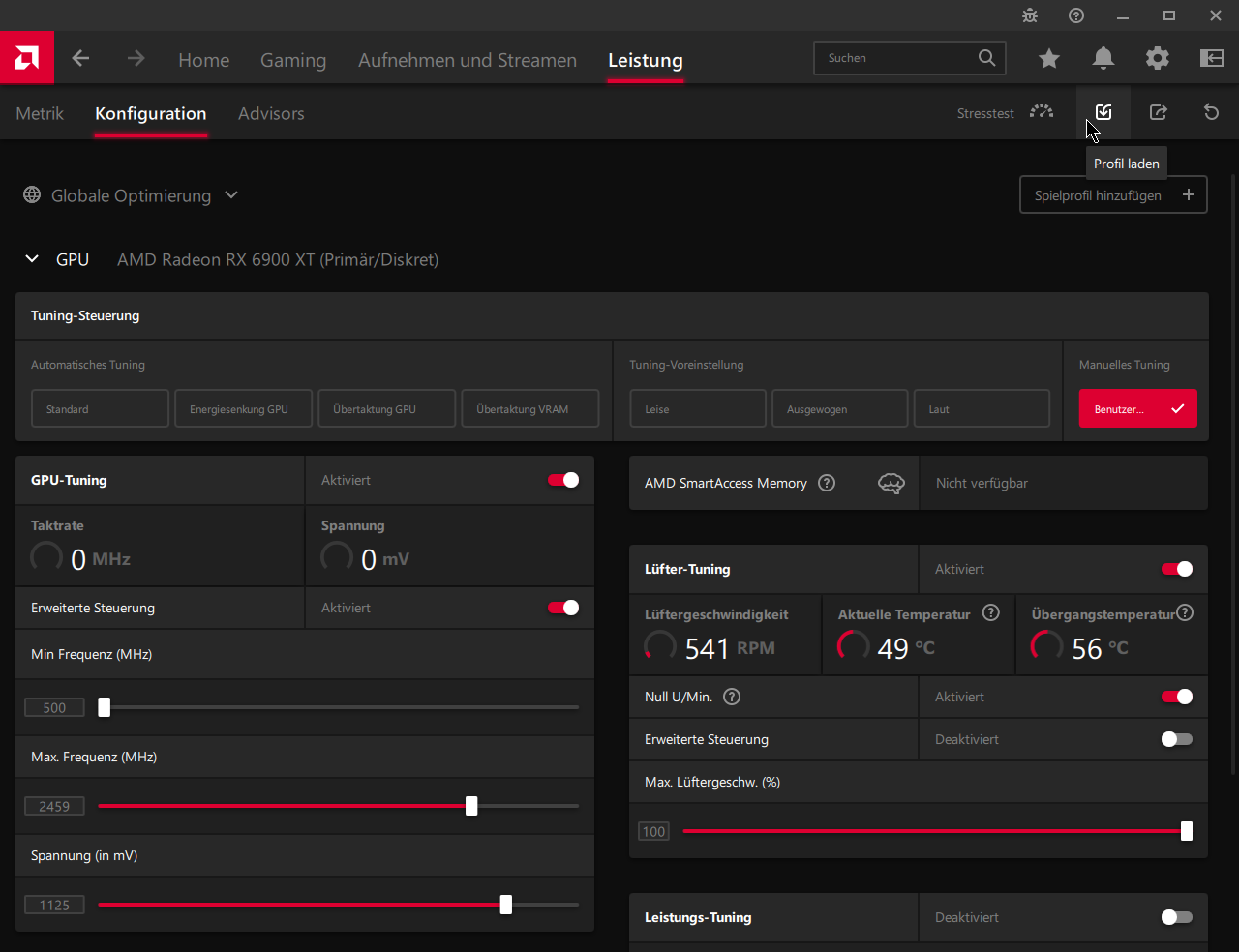This screenshot has height=952, width=1239.
Task: Open Globale Optimierung dropdown
Action: pyautogui.click(x=131, y=195)
